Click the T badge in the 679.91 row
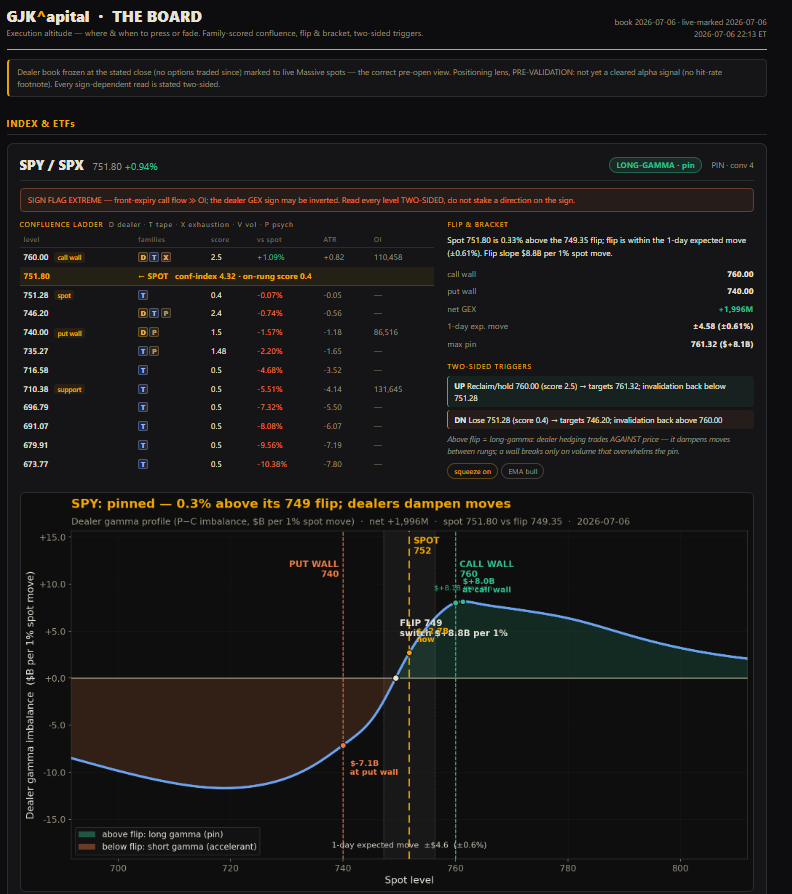Screen dimensions: 792x894 tap(143, 445)
